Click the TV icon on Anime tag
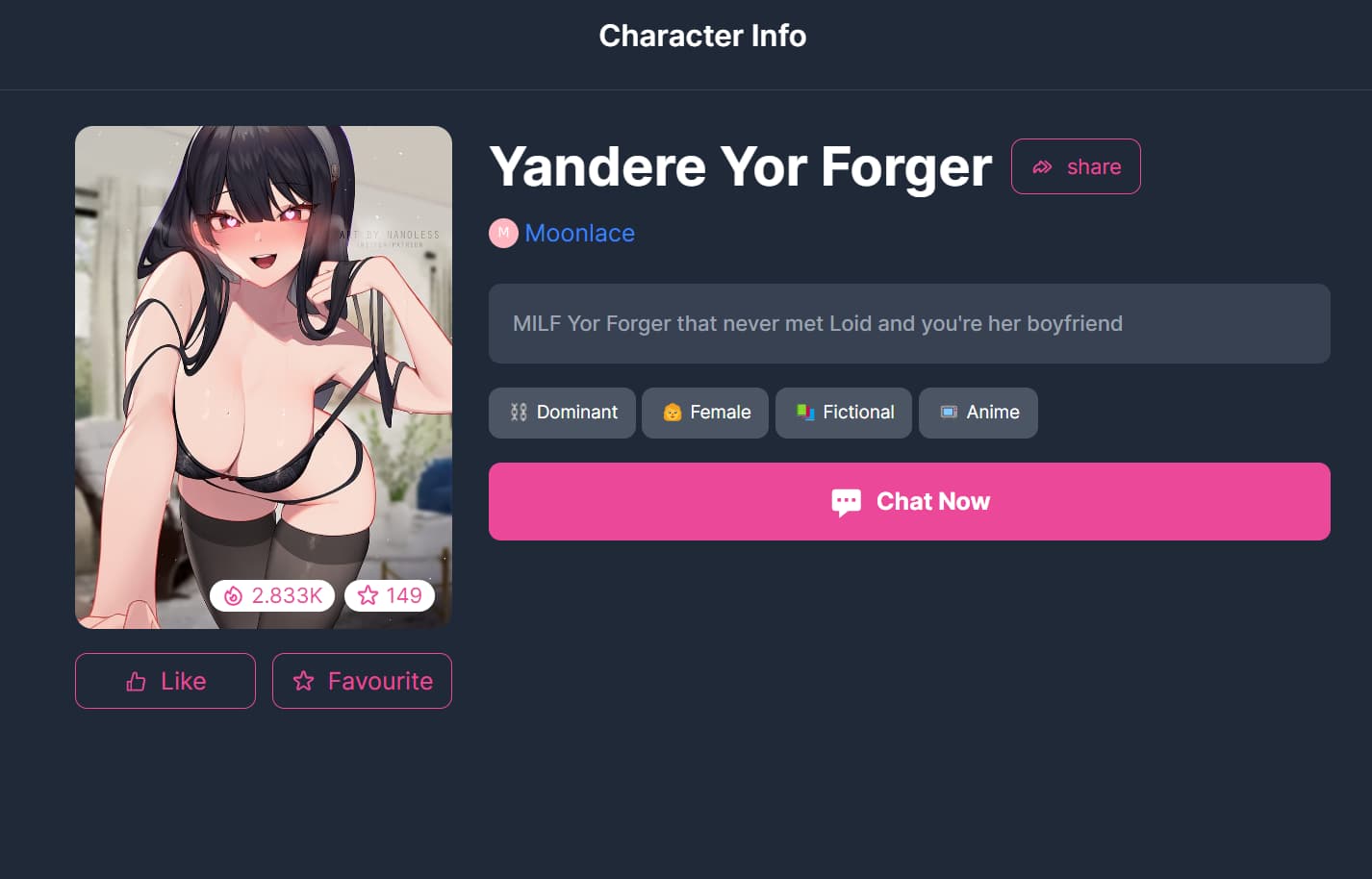1372x879 pixels. pyautogui.click(x=949, y=413)
